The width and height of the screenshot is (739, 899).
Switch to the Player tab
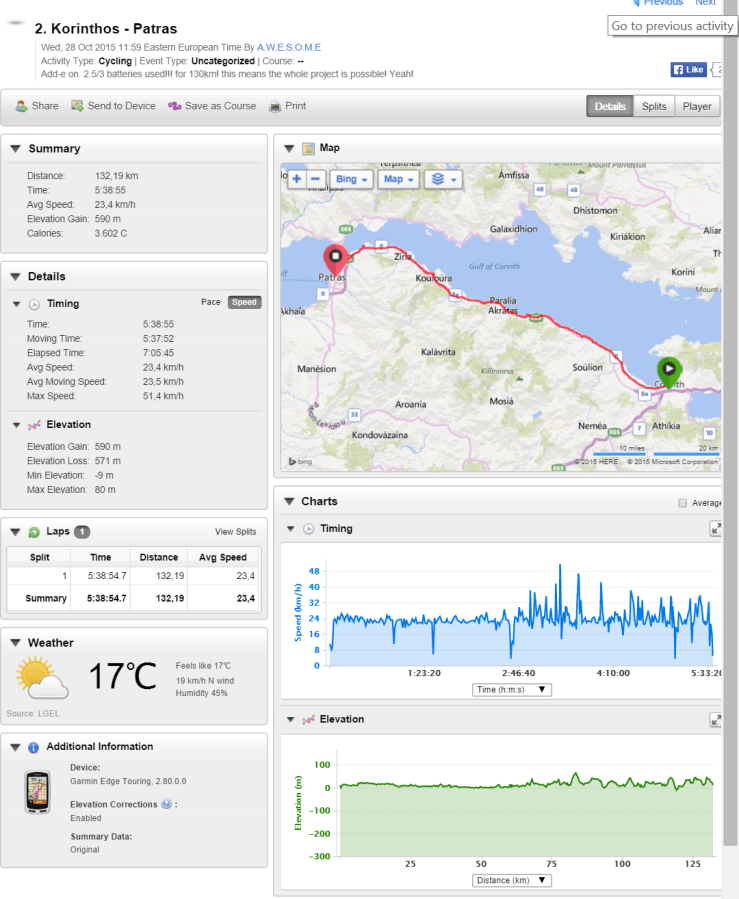point(697,106)
